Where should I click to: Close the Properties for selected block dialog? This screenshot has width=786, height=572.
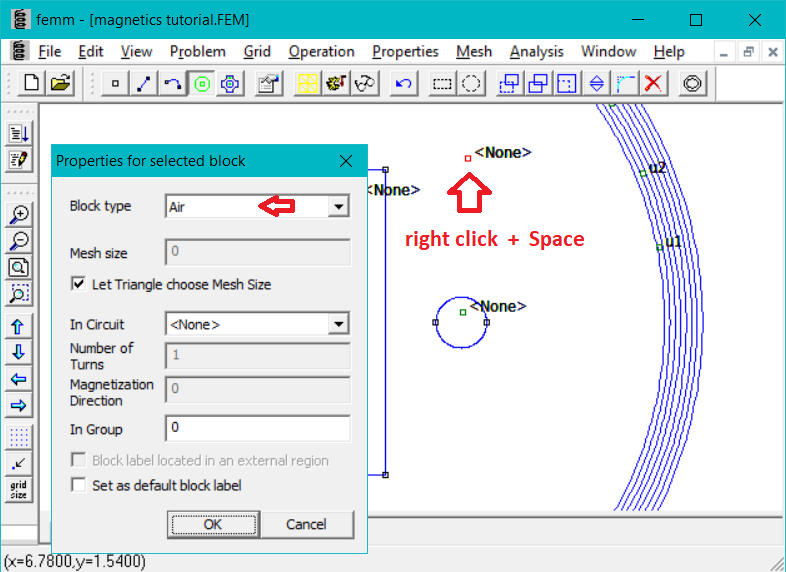[346, 161]
